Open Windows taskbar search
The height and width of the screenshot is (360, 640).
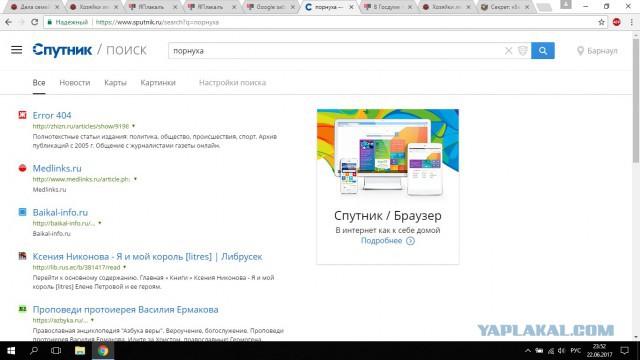click(34, 351)
